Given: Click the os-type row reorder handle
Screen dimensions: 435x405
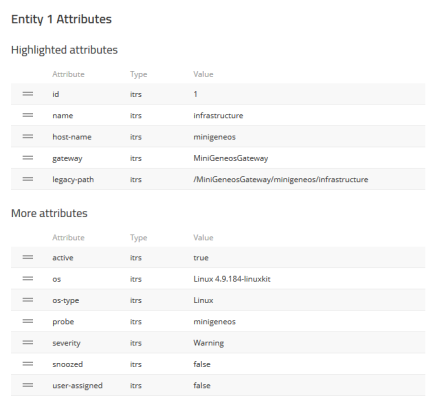Looking at the screenshot, I should point(28,300).
